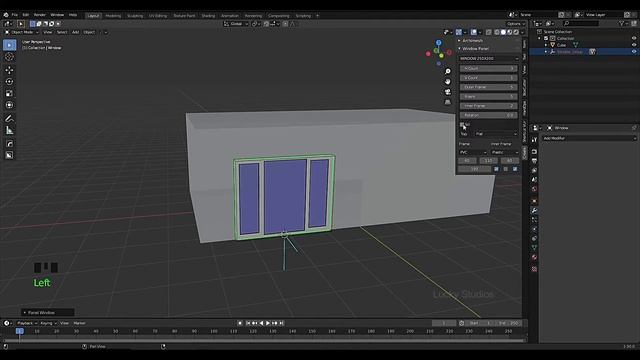Select the Cursor tool
The width and height of the screenshot is (640, 360).
[x=9, y=57]
